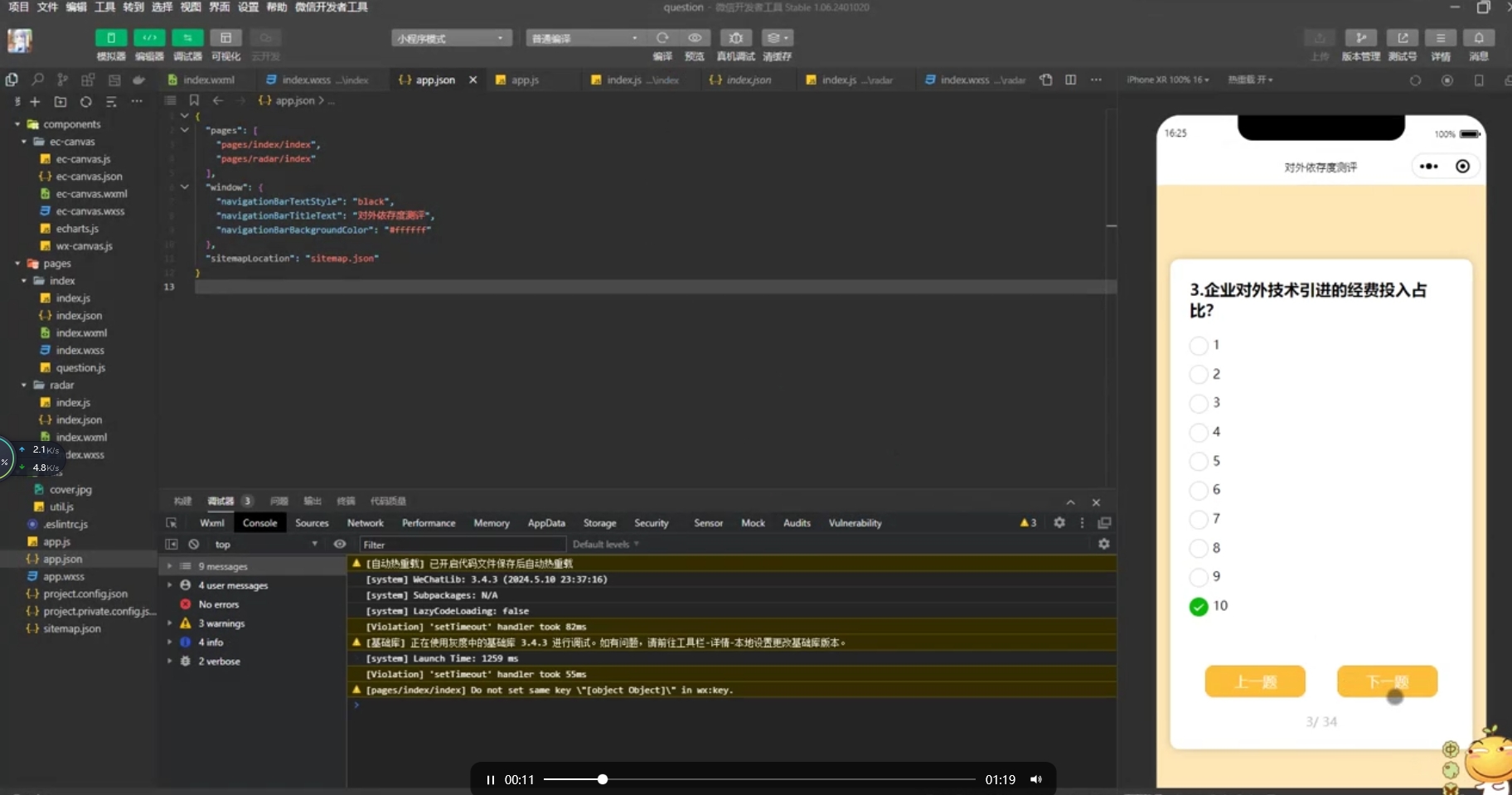Click the preview eye icon
This screenshot has height=795, width=1512.
pos(695,38)
